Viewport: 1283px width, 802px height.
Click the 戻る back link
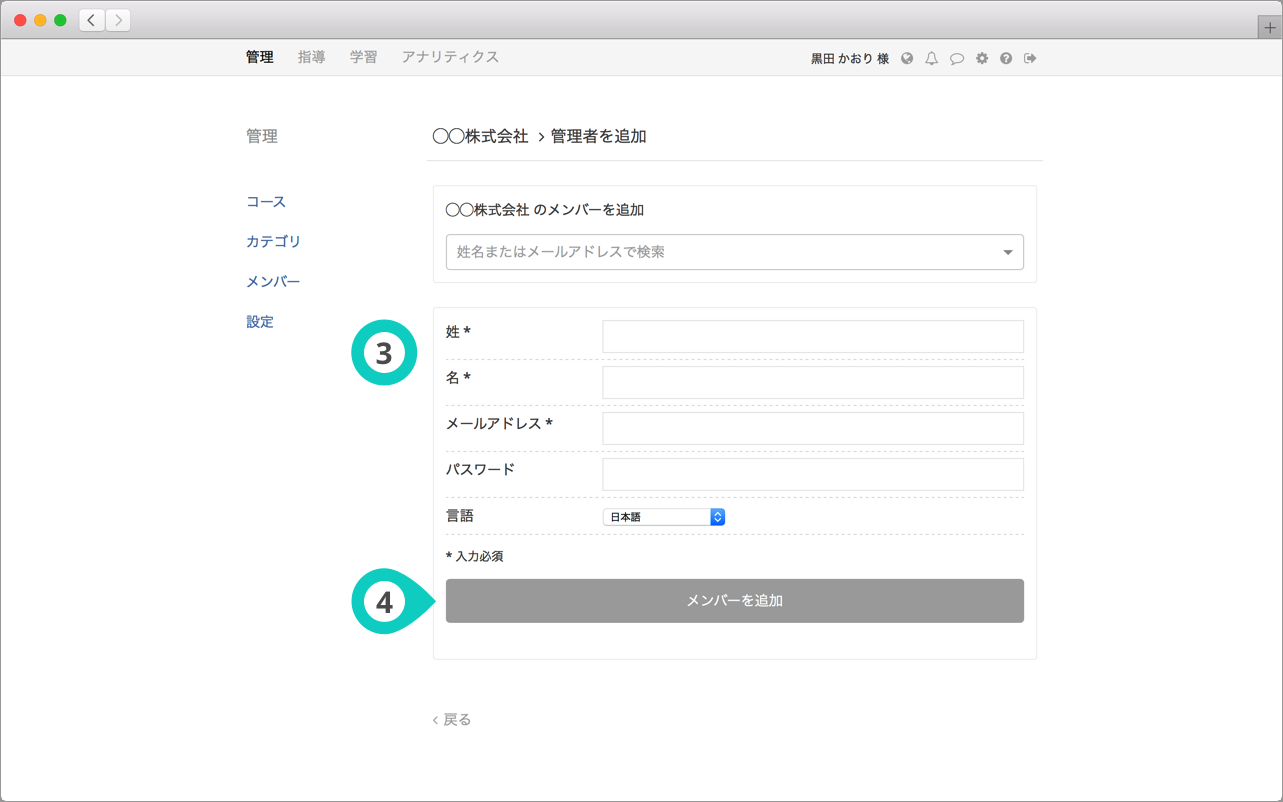pos(452,720)
